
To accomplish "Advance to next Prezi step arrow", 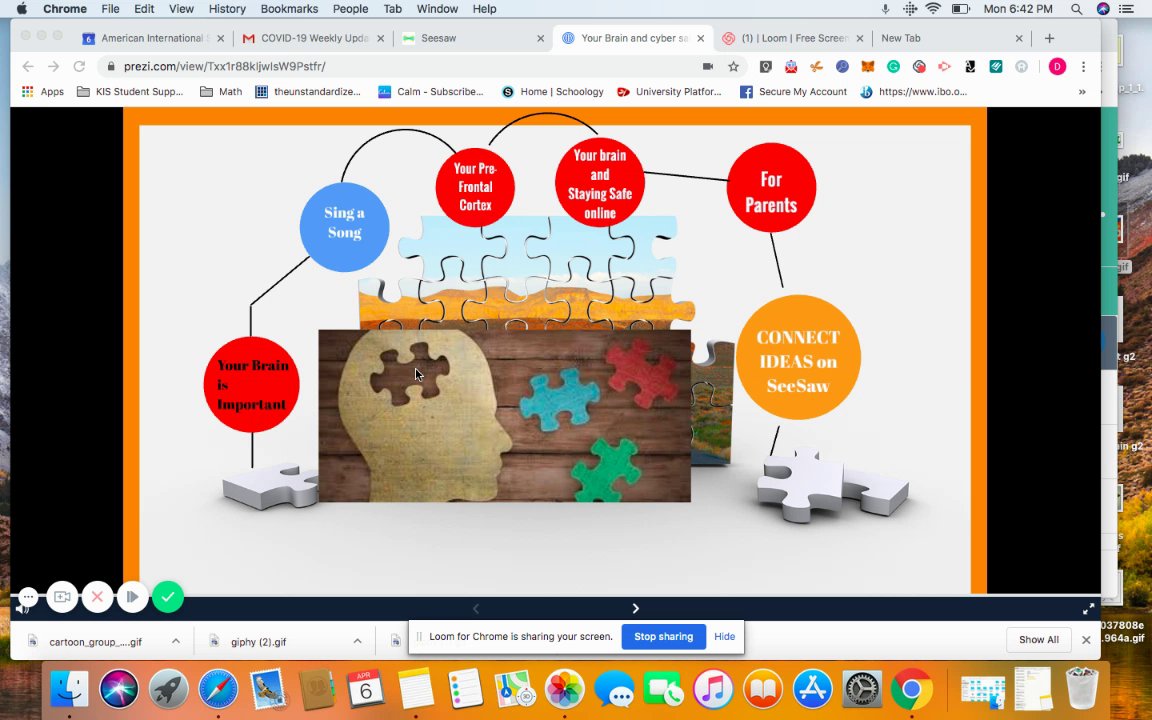I will (x=636, y=608).
